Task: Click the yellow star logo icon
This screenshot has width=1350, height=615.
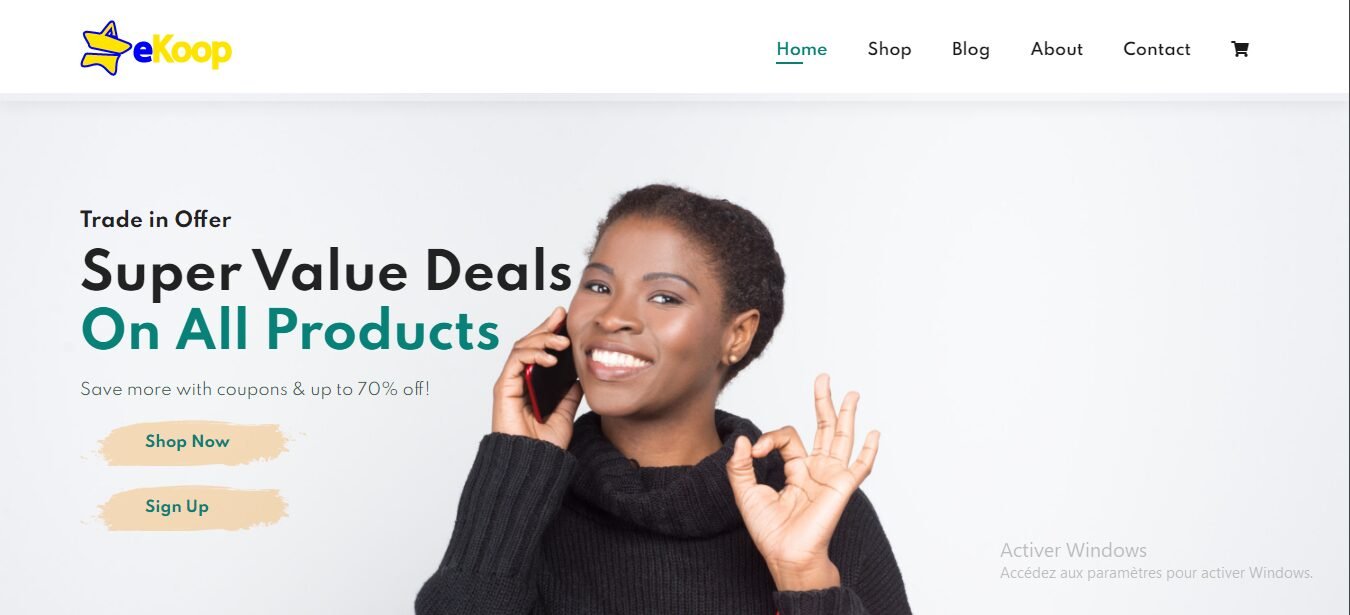Action: pyautogui.click(x=106, y=48)
